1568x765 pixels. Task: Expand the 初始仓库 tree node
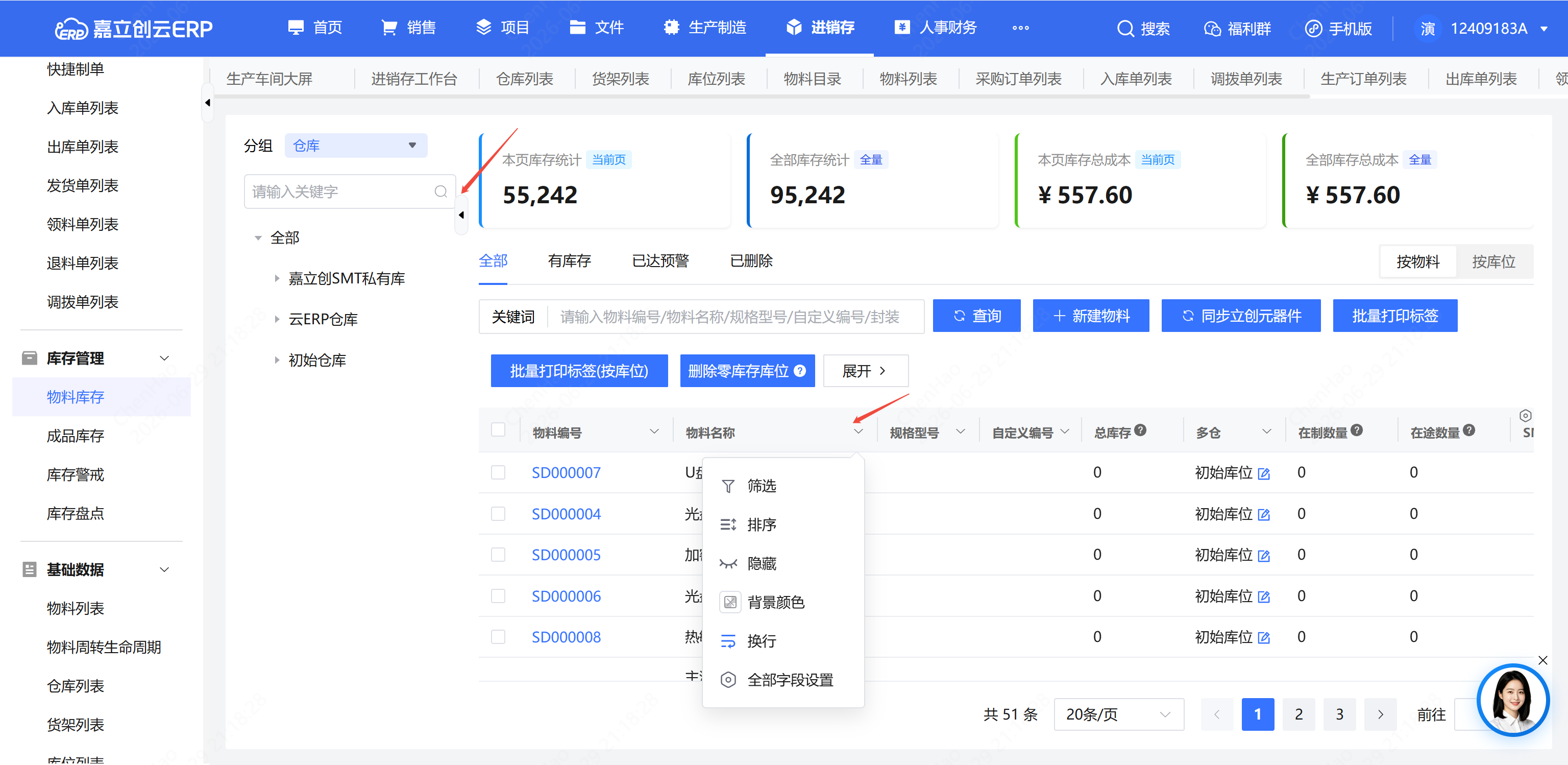277,361
